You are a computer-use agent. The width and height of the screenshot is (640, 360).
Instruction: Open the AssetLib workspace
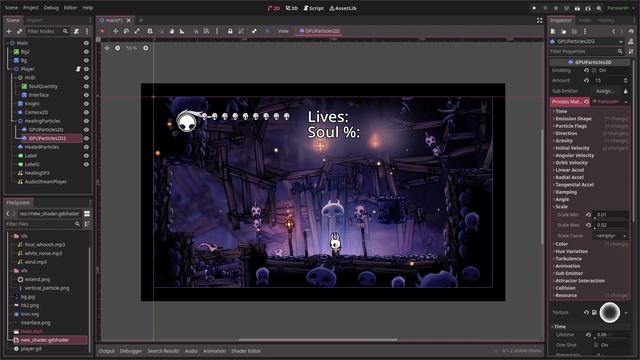coord(343,8)
